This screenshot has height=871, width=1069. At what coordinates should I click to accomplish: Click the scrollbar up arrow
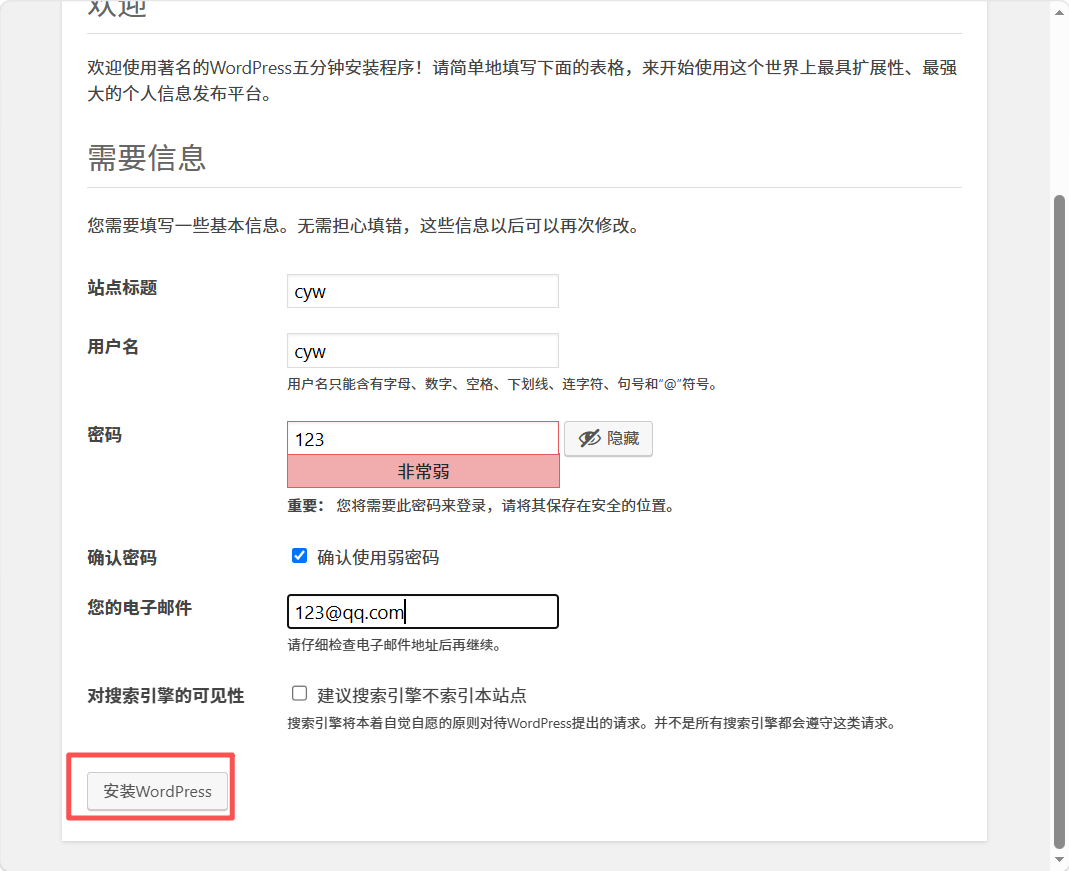pos(1059,11)
